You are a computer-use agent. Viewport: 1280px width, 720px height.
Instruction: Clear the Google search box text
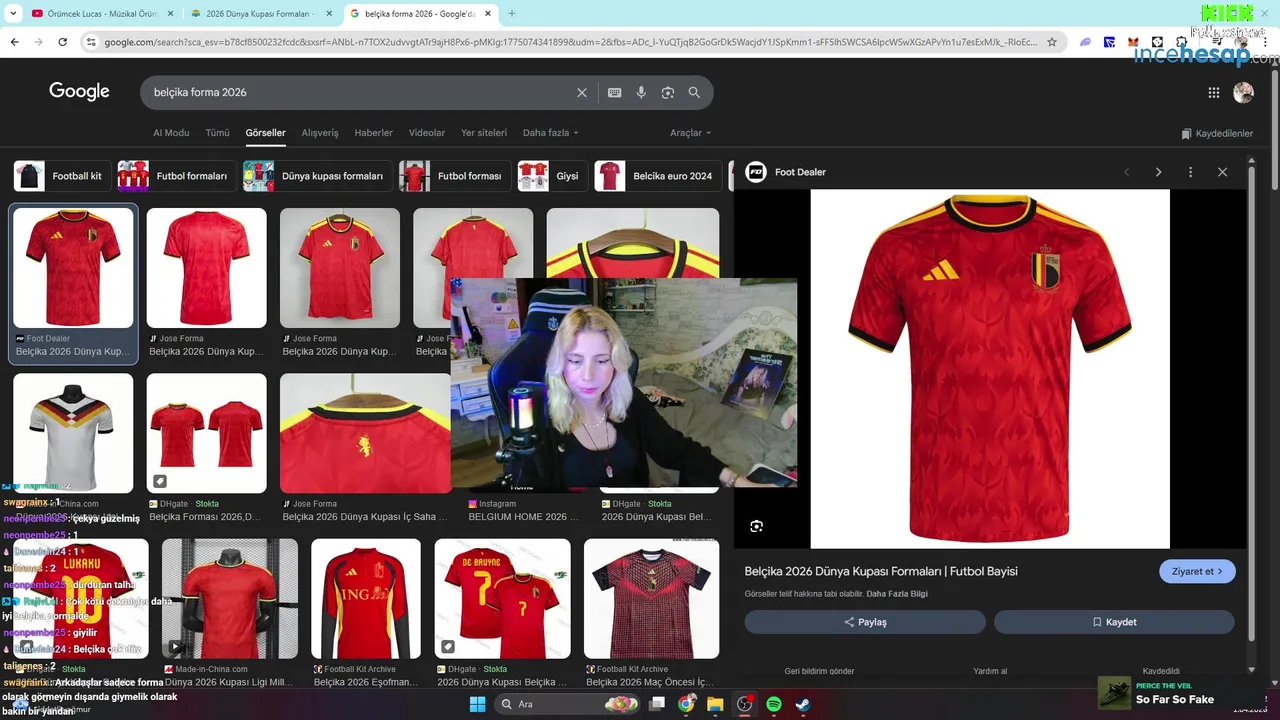tap(582, 92)
